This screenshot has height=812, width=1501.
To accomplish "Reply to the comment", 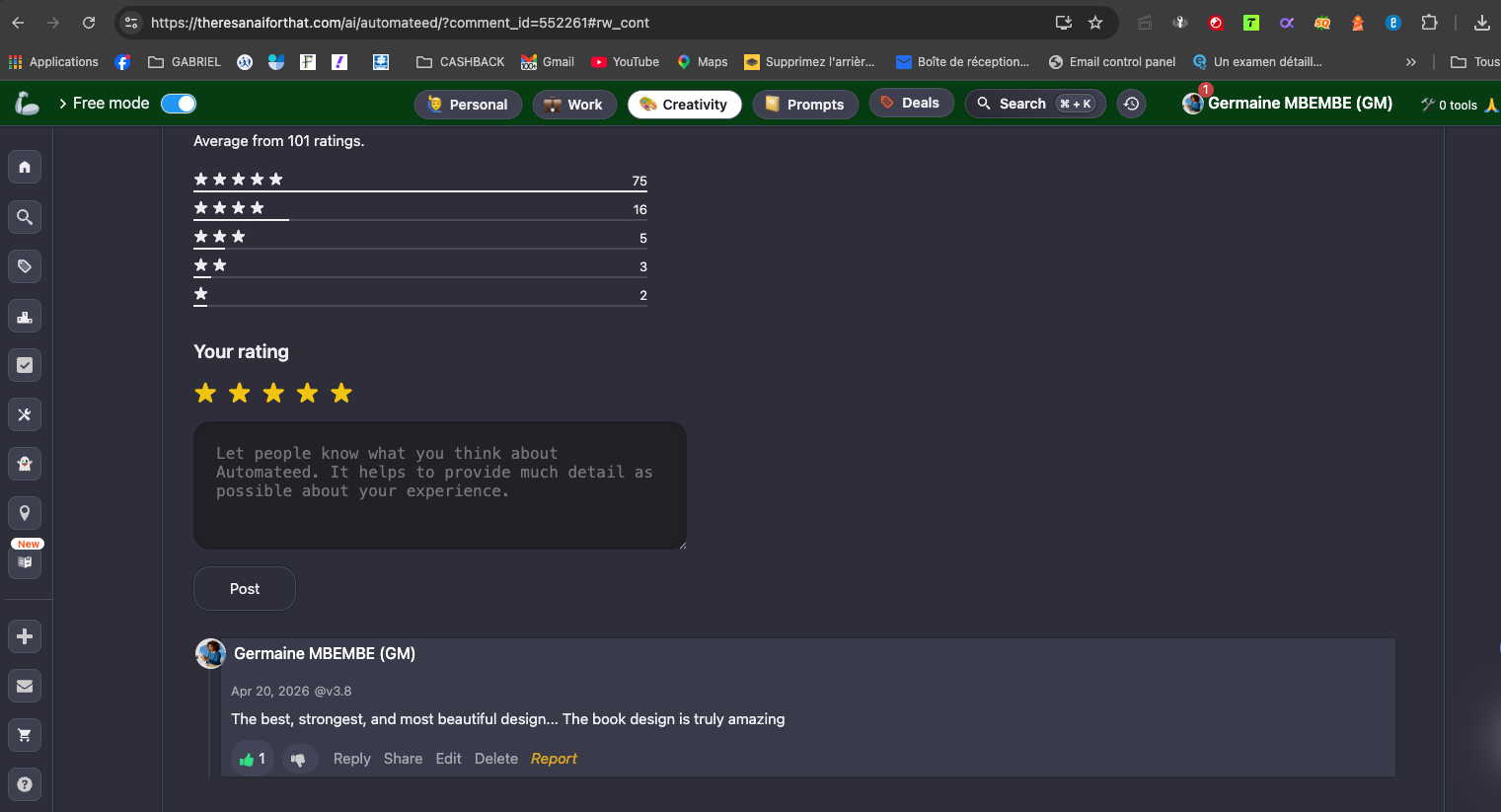I will tap(351, 759).
